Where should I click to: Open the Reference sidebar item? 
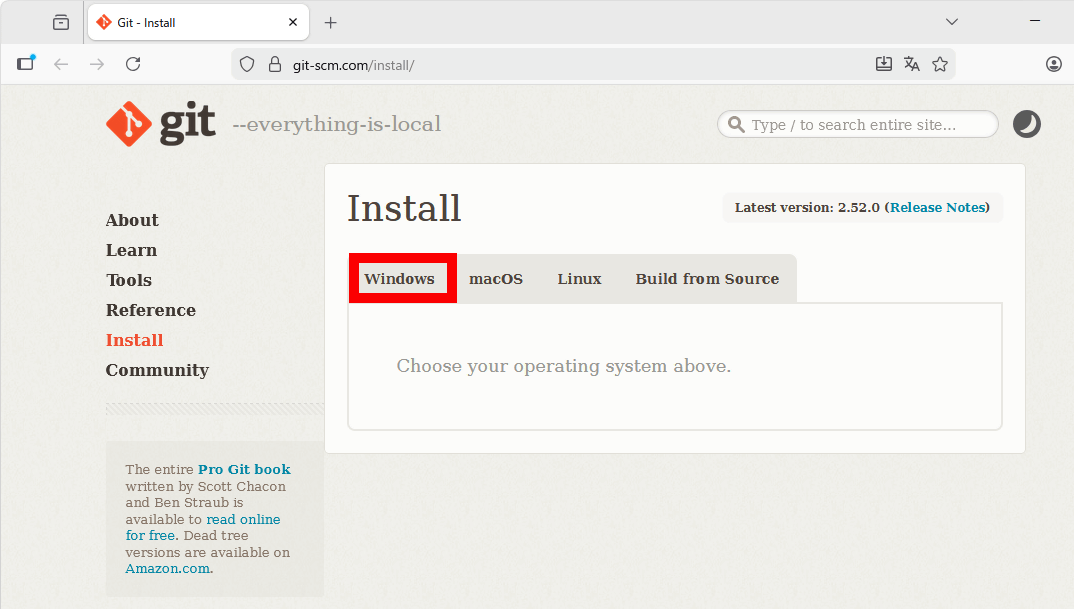coord(151,310)
